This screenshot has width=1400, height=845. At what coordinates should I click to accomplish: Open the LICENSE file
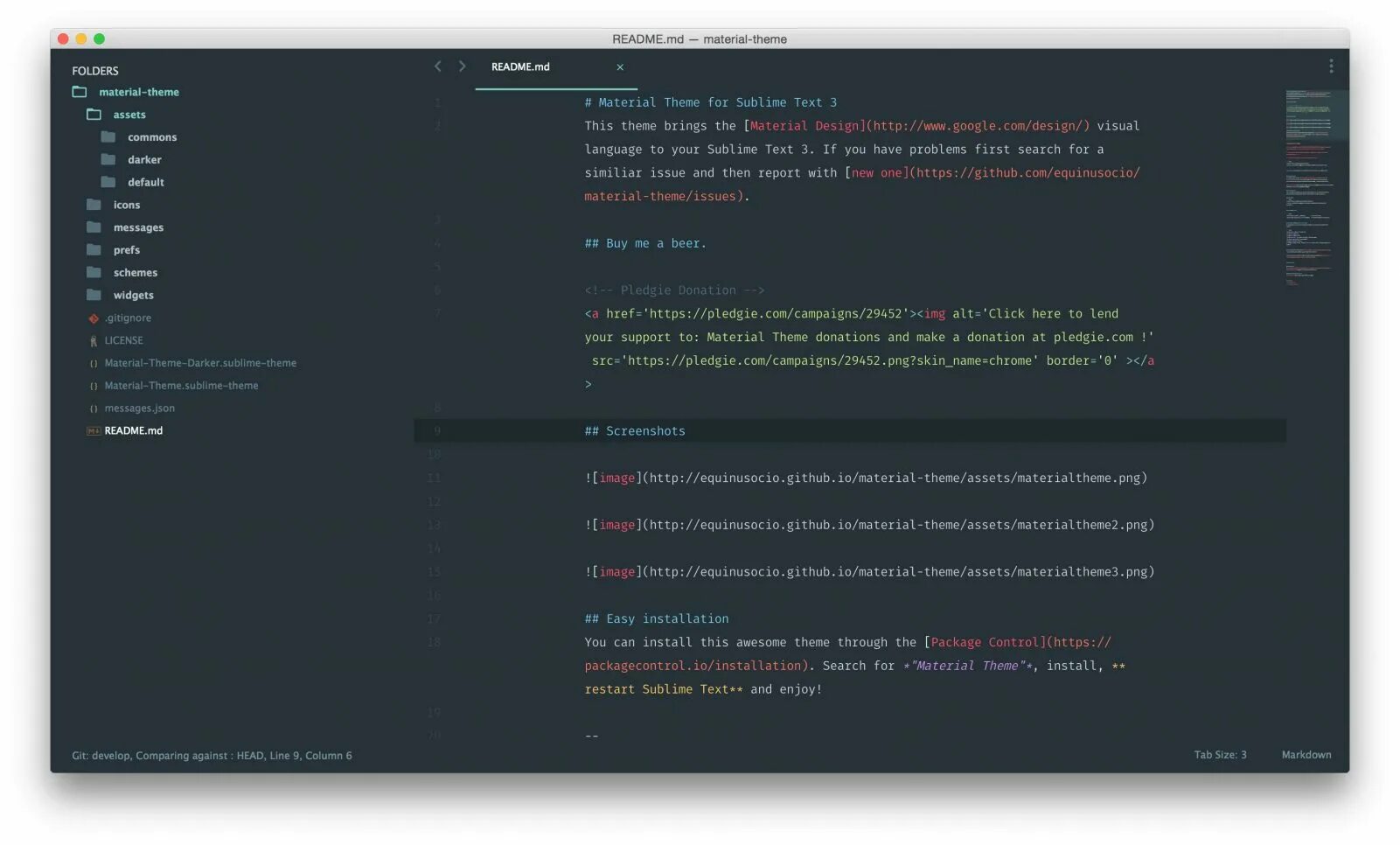pos(124,341)
